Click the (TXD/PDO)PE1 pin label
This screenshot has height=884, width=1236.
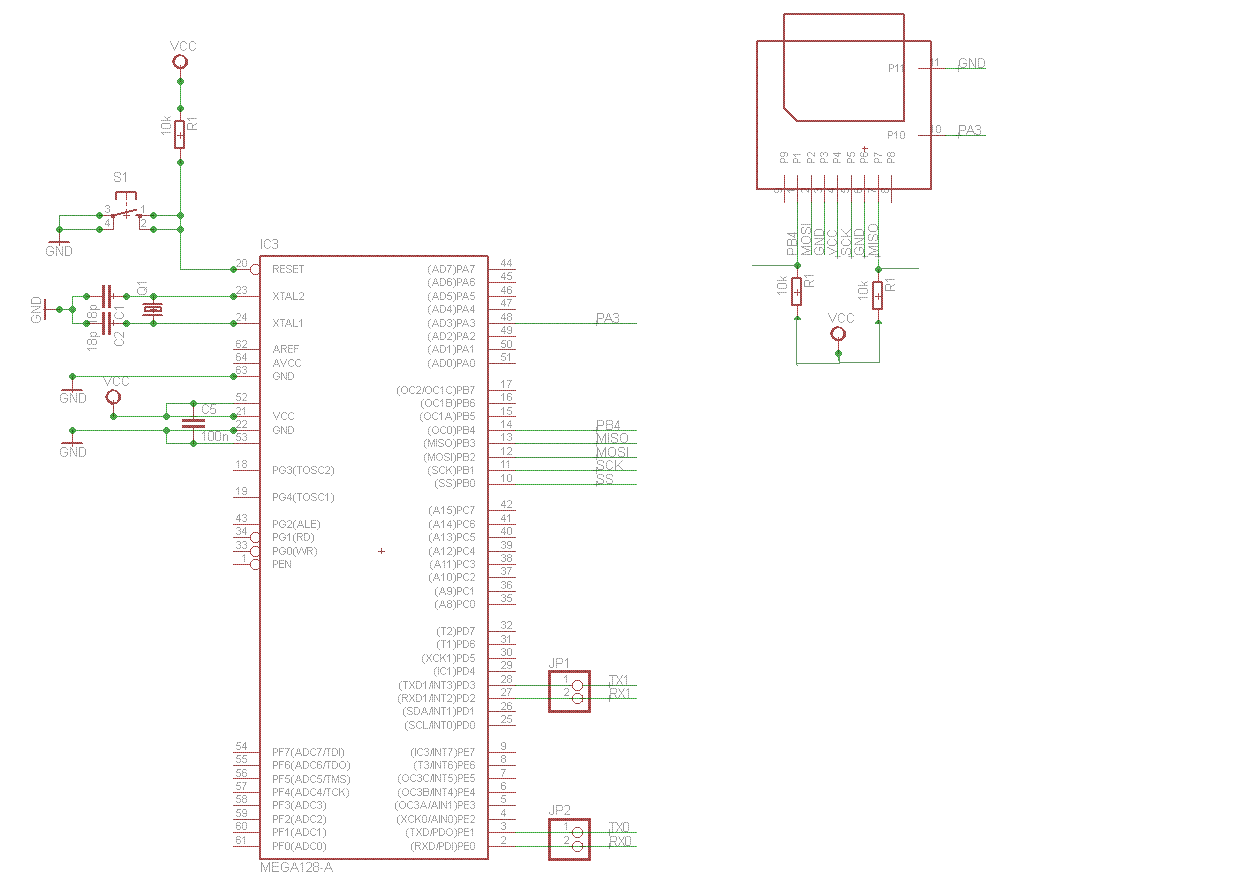coord(440,832)
